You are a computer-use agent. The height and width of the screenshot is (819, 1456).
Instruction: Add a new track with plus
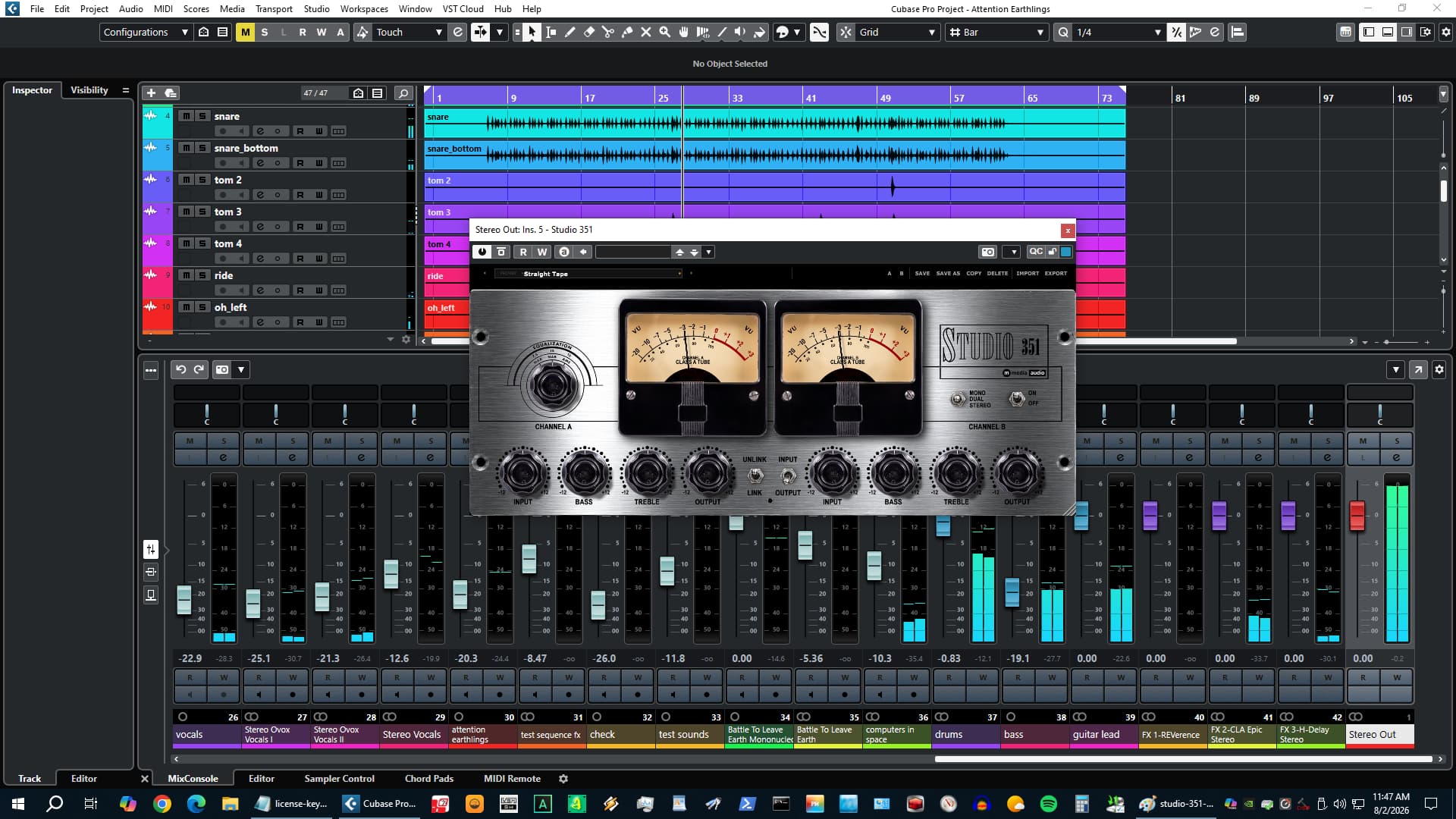(x=151, y=93)
